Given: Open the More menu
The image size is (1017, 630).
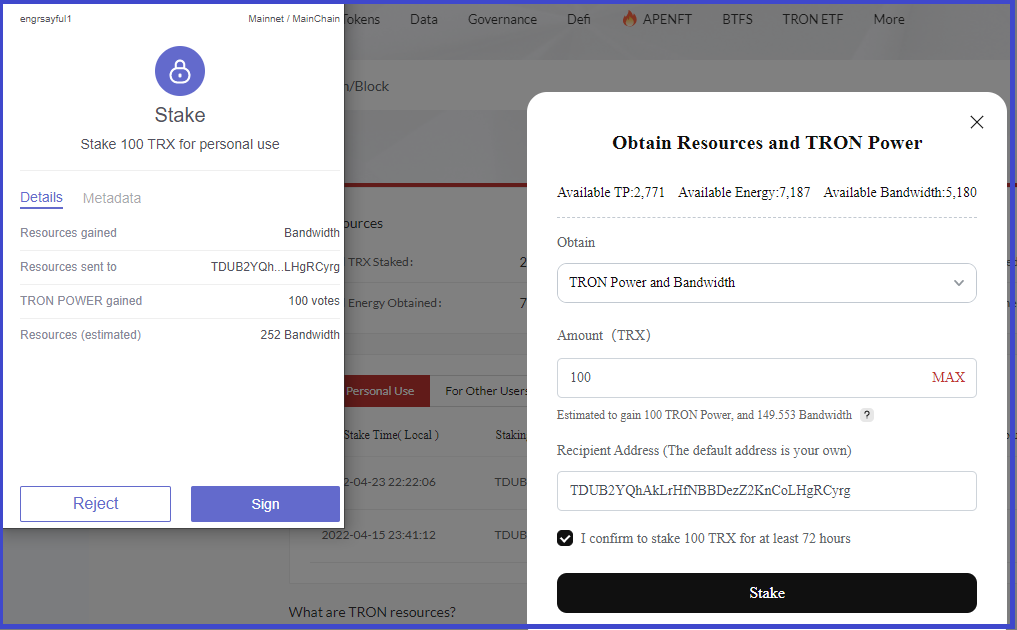Looking at the screenshot, I should point(889,19).
